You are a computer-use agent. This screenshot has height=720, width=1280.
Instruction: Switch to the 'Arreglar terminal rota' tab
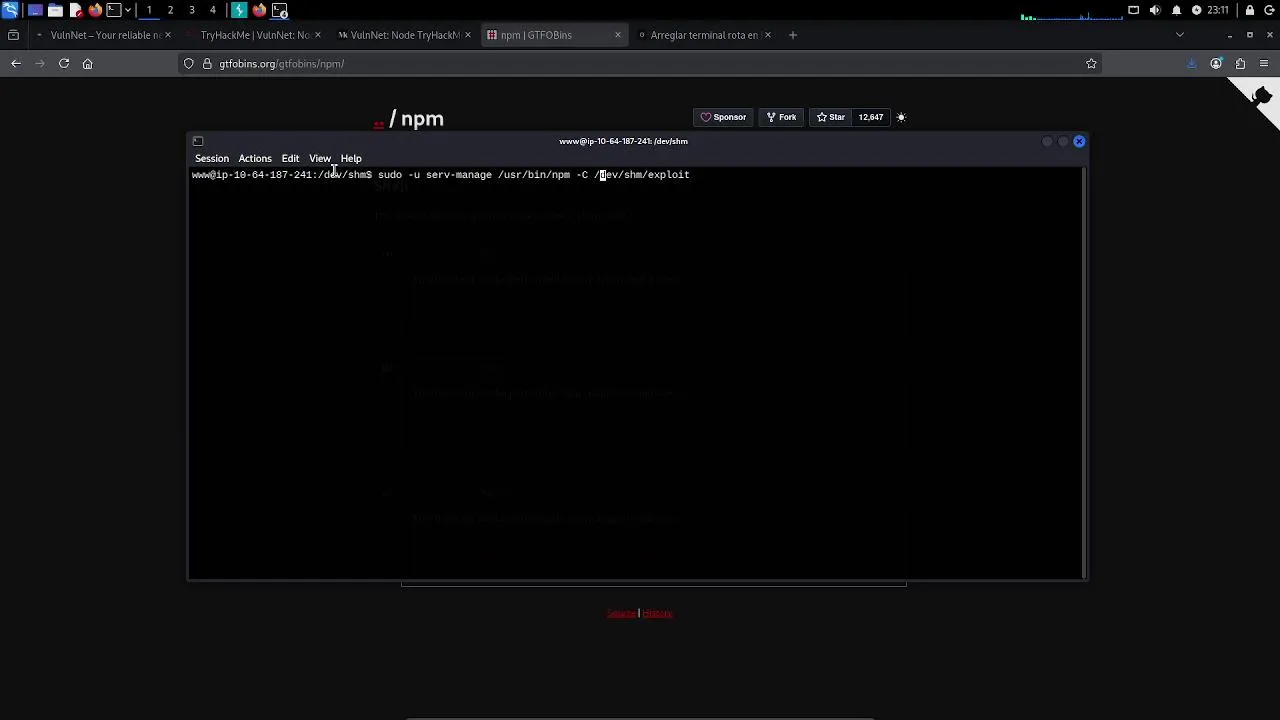point(703,35)
